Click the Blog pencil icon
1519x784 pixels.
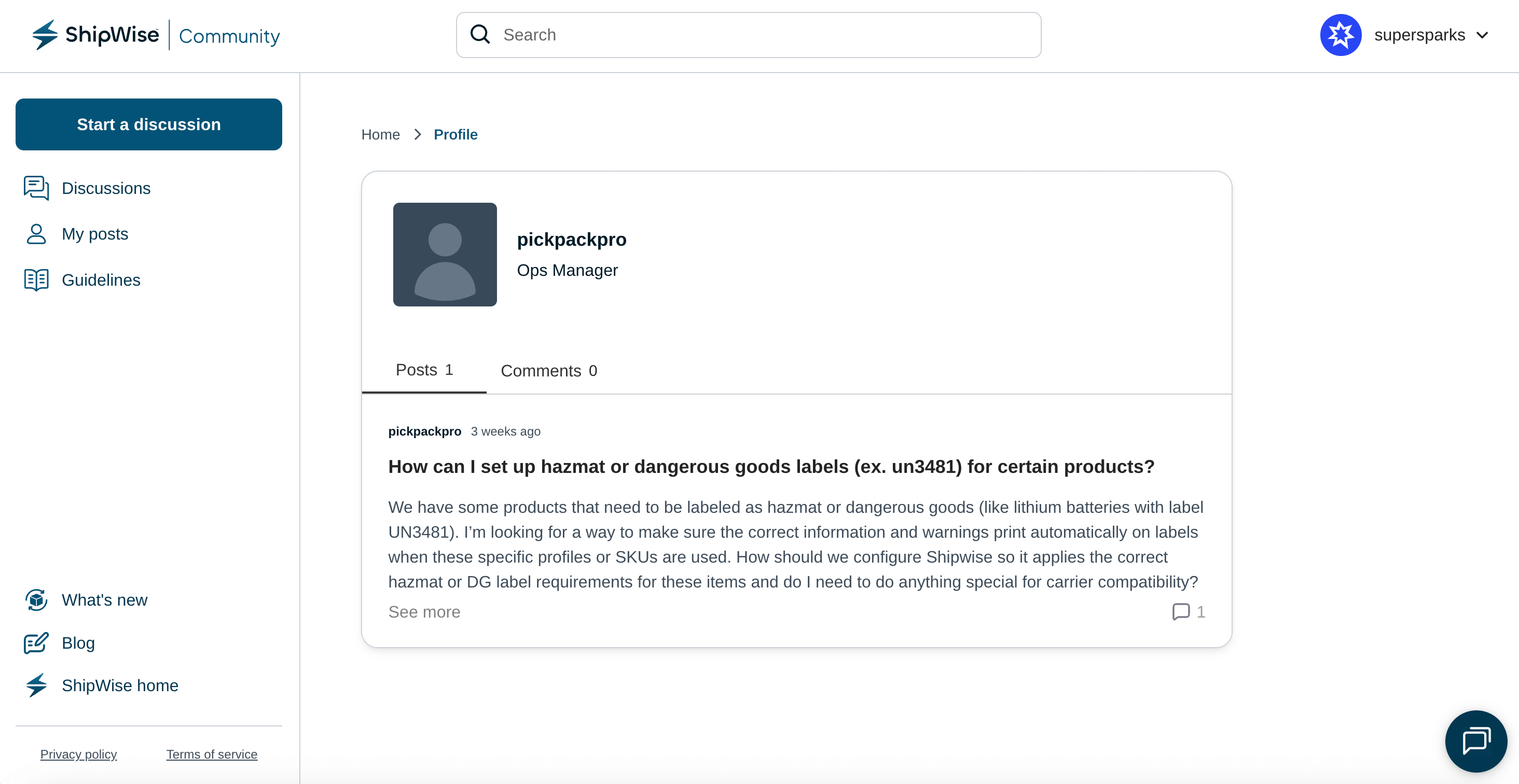point(36,643)
